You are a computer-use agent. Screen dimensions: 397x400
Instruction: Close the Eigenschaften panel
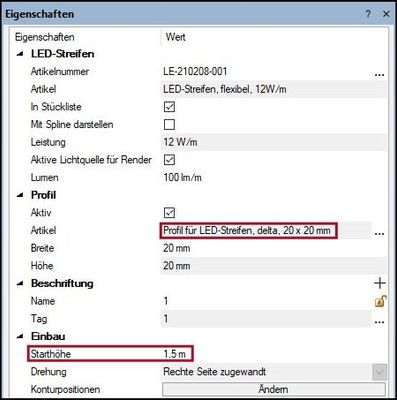coord(386,14)
